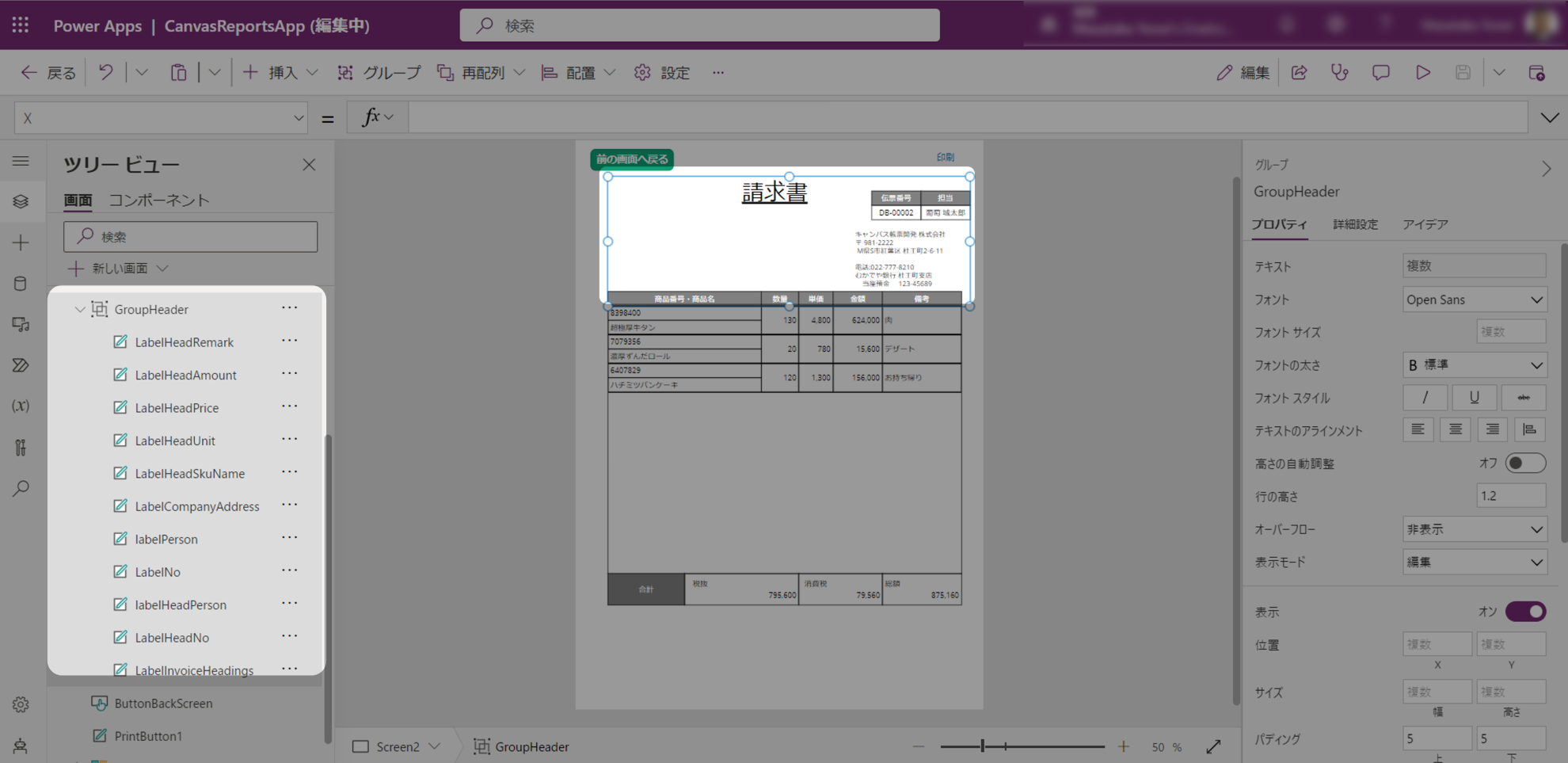Click the tree view search field
1568x763 pixels.
point(191,236)
